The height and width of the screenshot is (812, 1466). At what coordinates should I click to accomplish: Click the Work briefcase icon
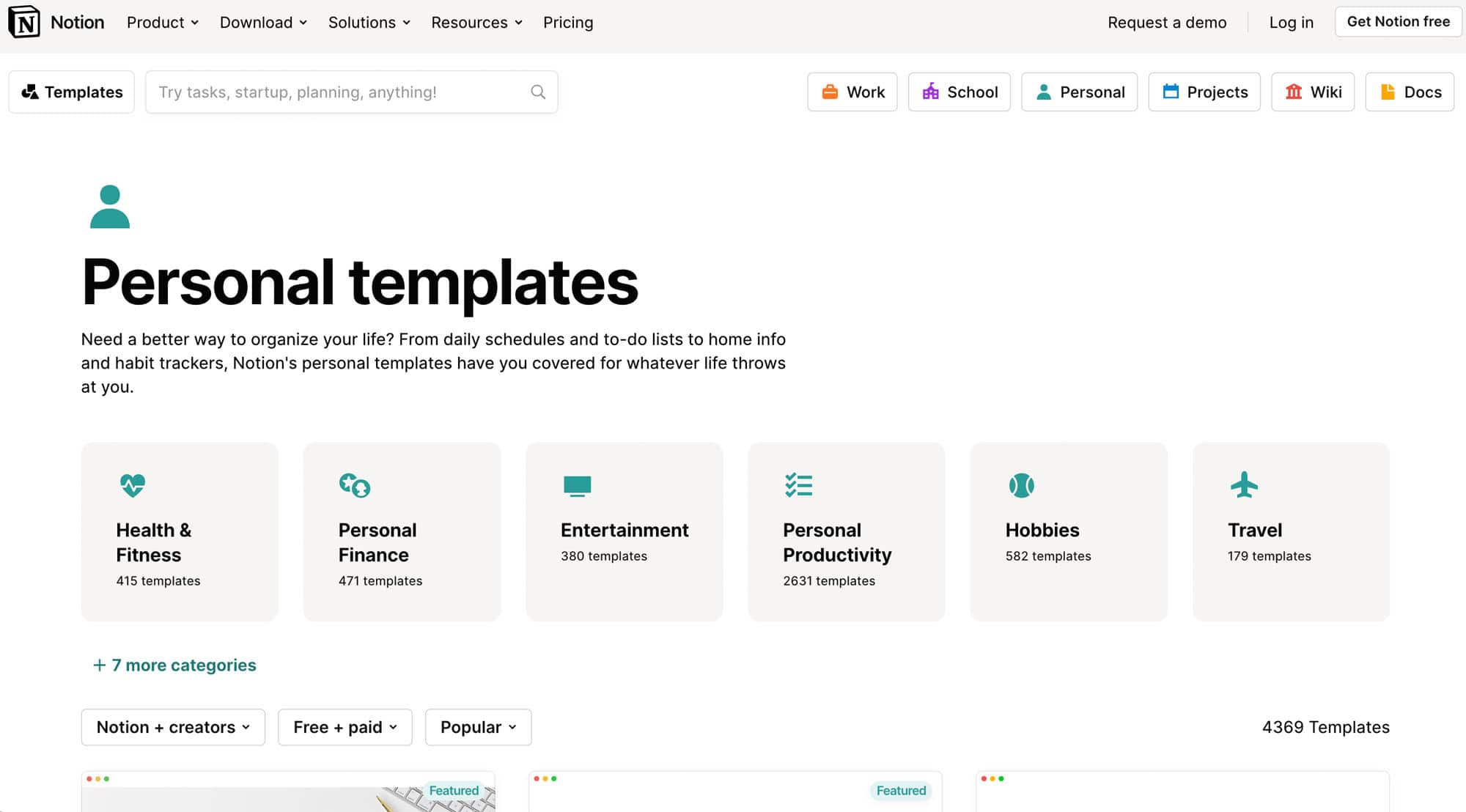click(830, 92)
